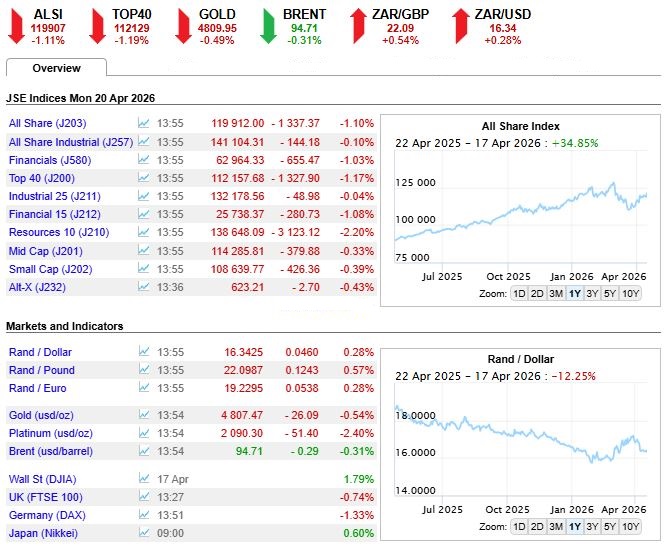This screenshot has width=669, height=546.
Task: Click chart icon next to Gold (usd/oz)
Action: coord(144,415)
